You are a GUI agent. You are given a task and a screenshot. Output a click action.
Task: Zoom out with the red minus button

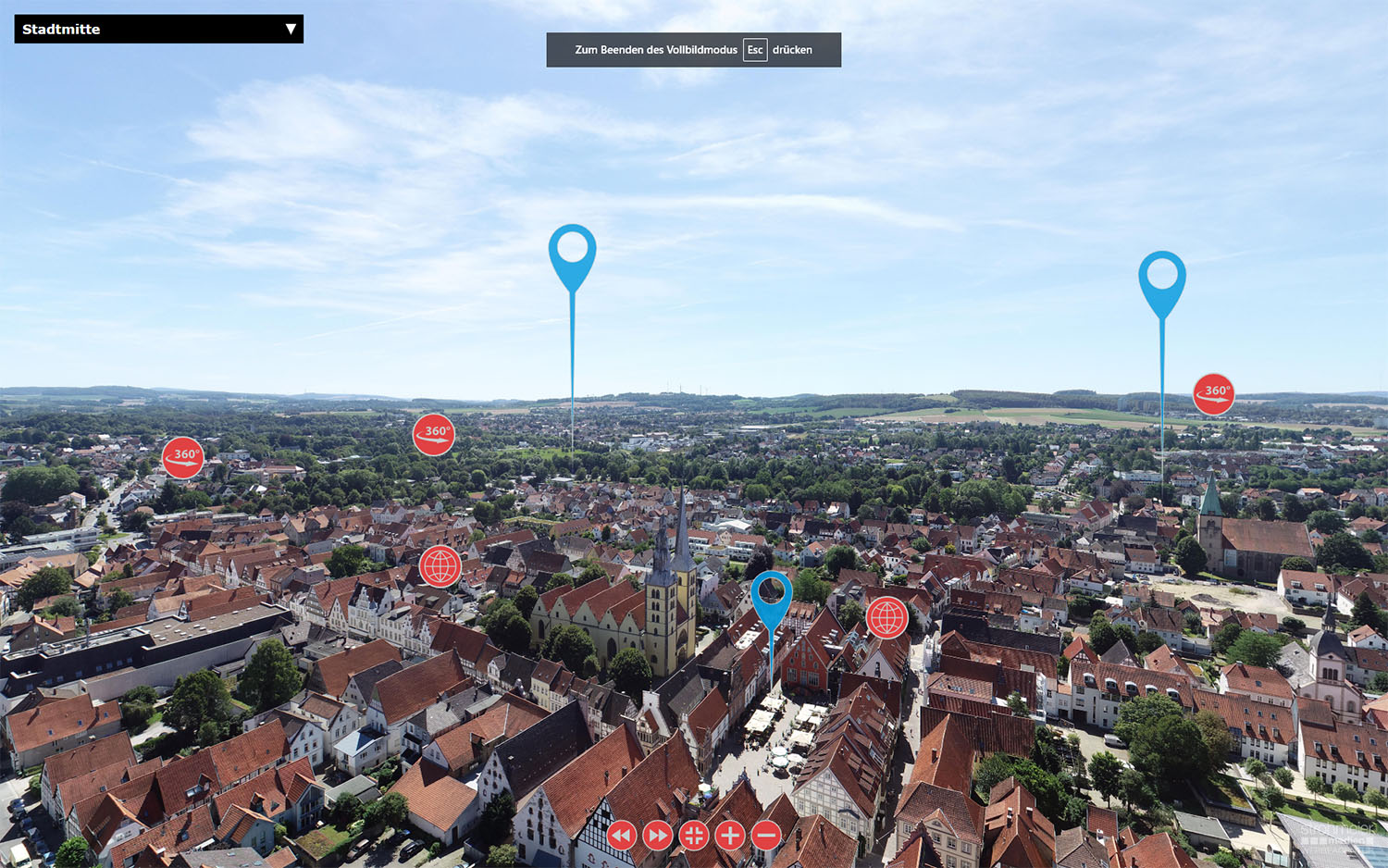click(766, 836)
